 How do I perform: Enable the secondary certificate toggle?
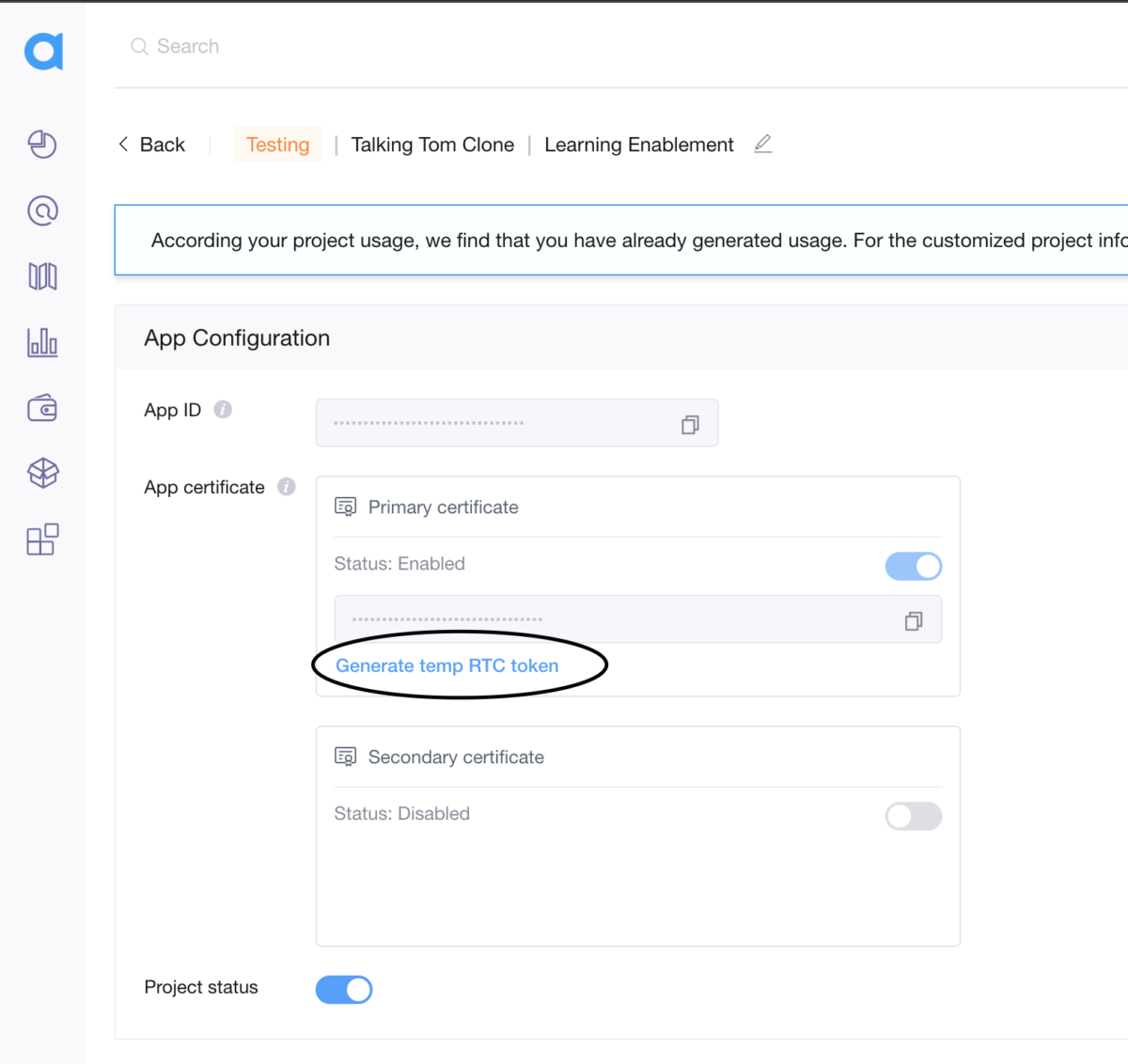point(913,816)
